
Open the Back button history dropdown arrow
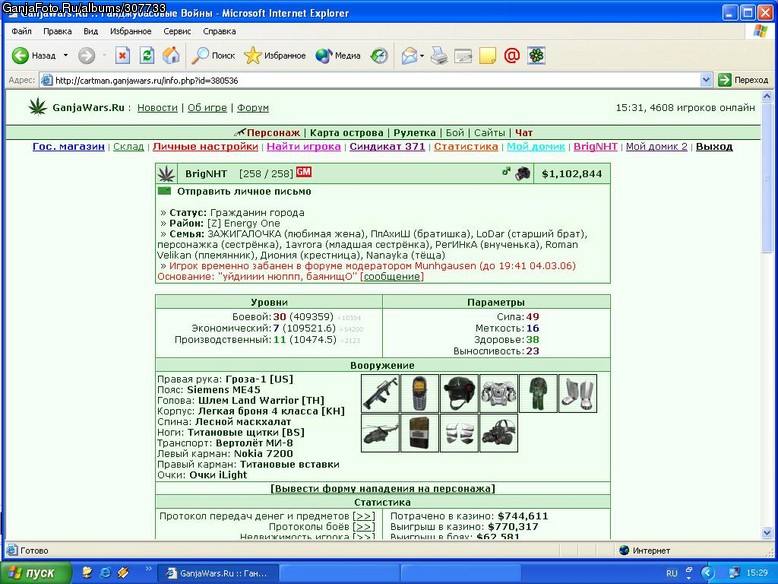coord(65,56)
